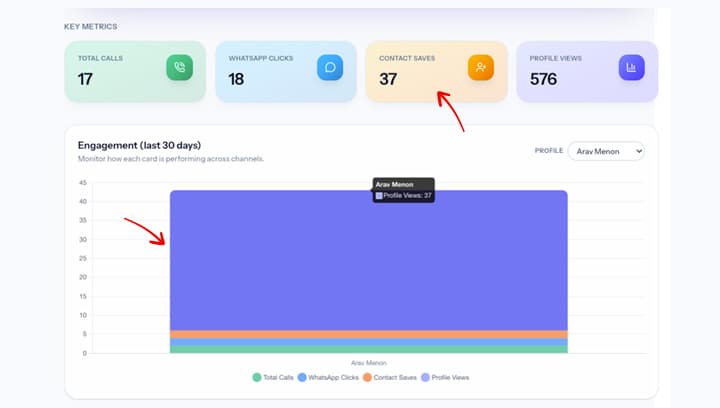Click the 576 profile views value
720x408 pixels.
543,79
